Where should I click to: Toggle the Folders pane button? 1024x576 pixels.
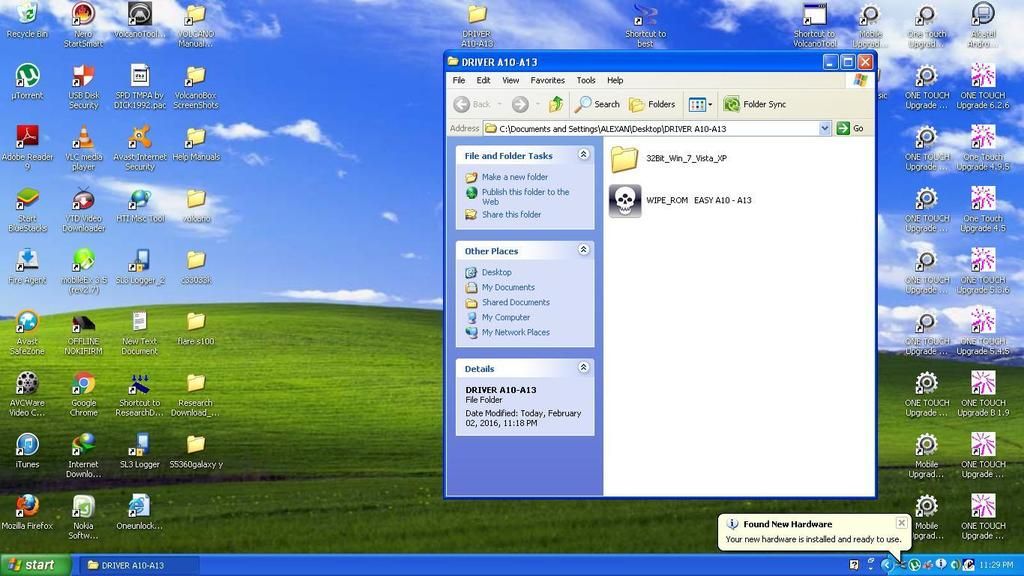(x=652, y=104)
